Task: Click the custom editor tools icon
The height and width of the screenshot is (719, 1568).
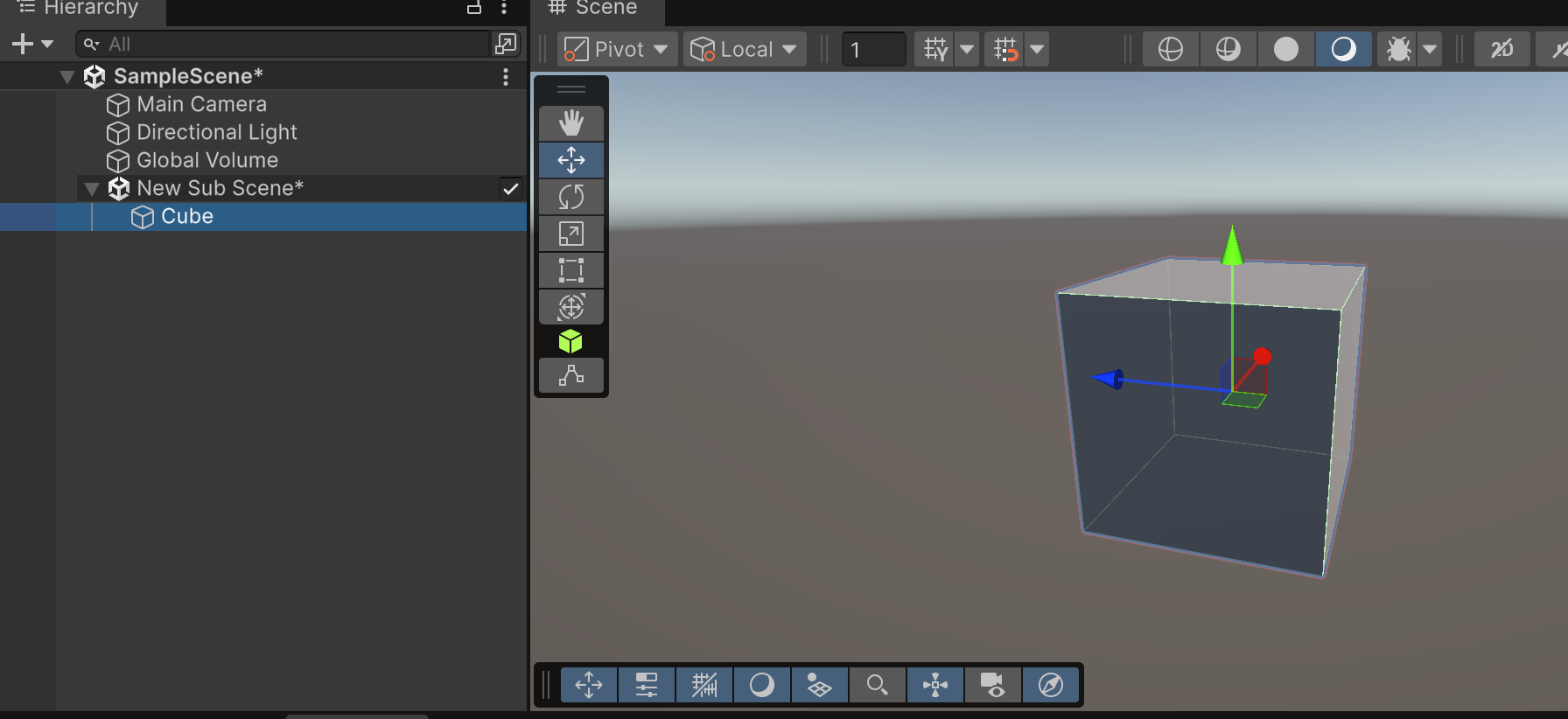Action: point(570,375)
